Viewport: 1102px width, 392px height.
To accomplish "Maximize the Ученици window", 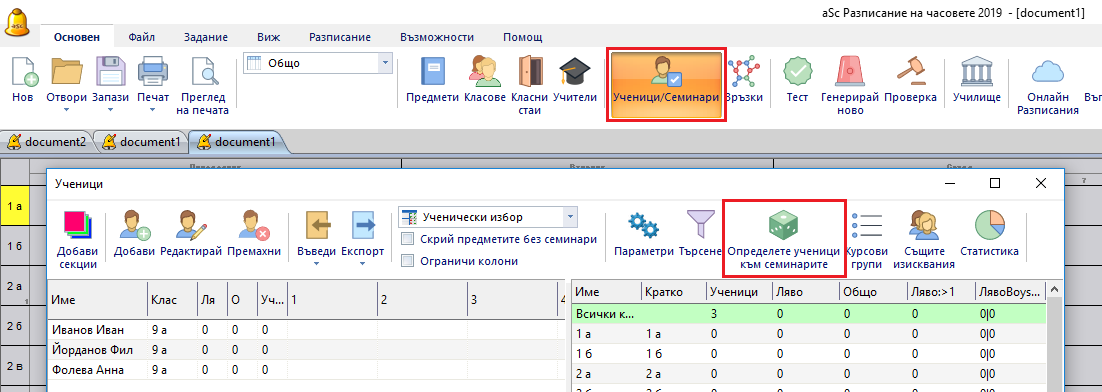I will (994, 183).
